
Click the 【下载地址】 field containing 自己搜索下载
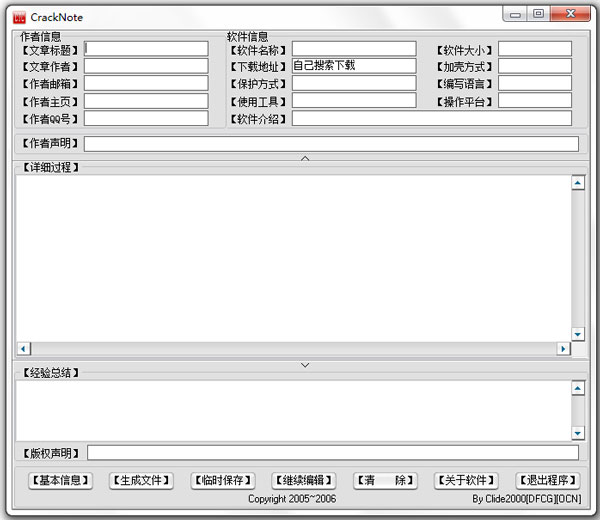[x=354, y=66]
